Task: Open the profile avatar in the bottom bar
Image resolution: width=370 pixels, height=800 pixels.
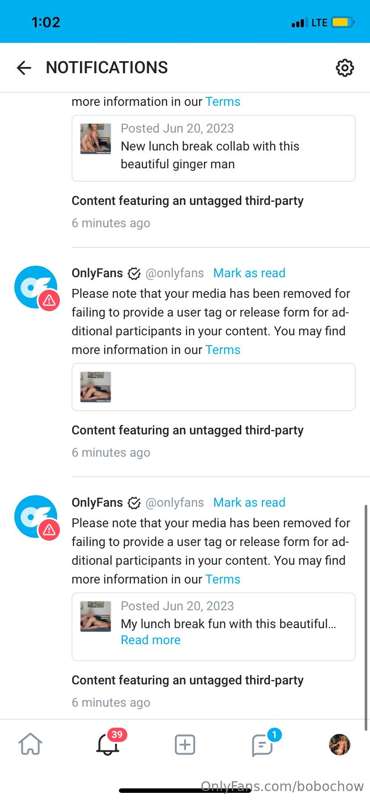Action: 339,745
